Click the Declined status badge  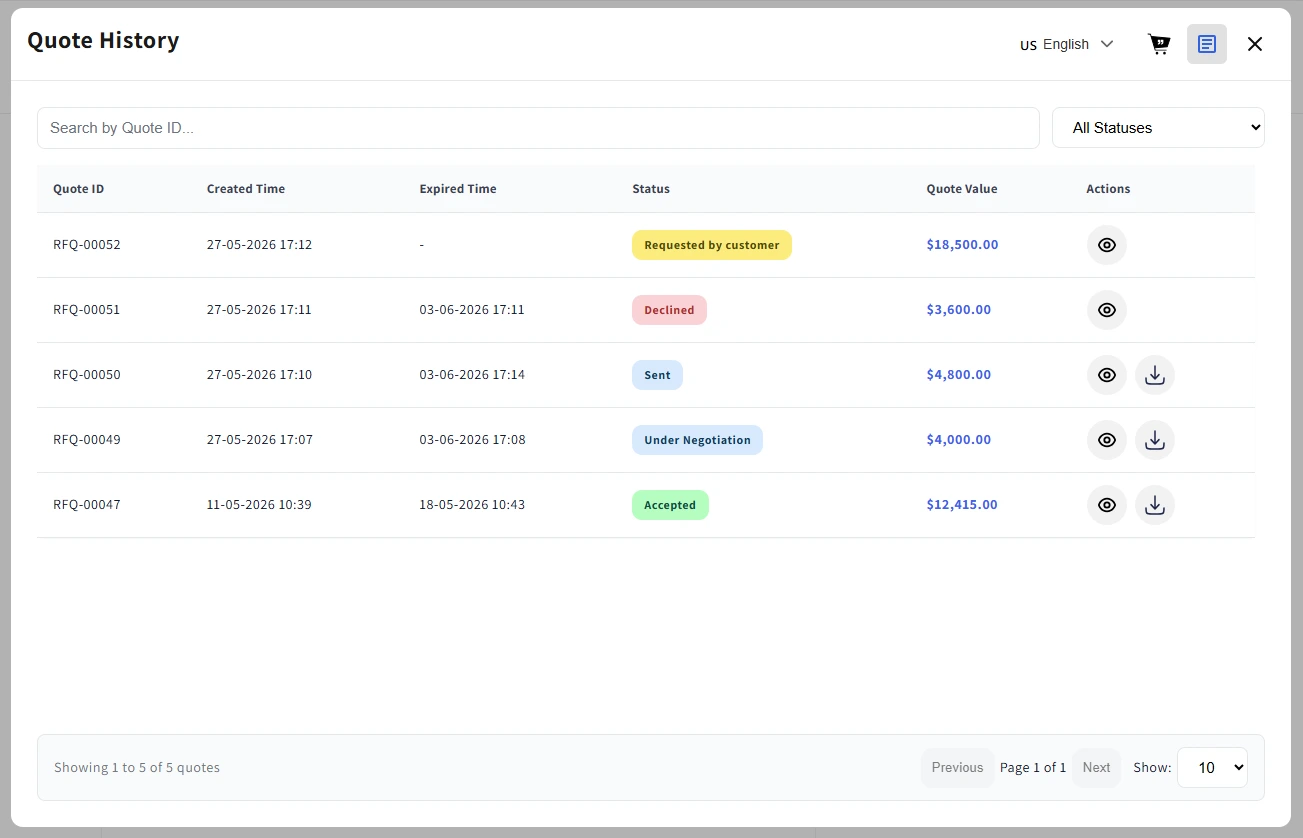click(669, 310)
